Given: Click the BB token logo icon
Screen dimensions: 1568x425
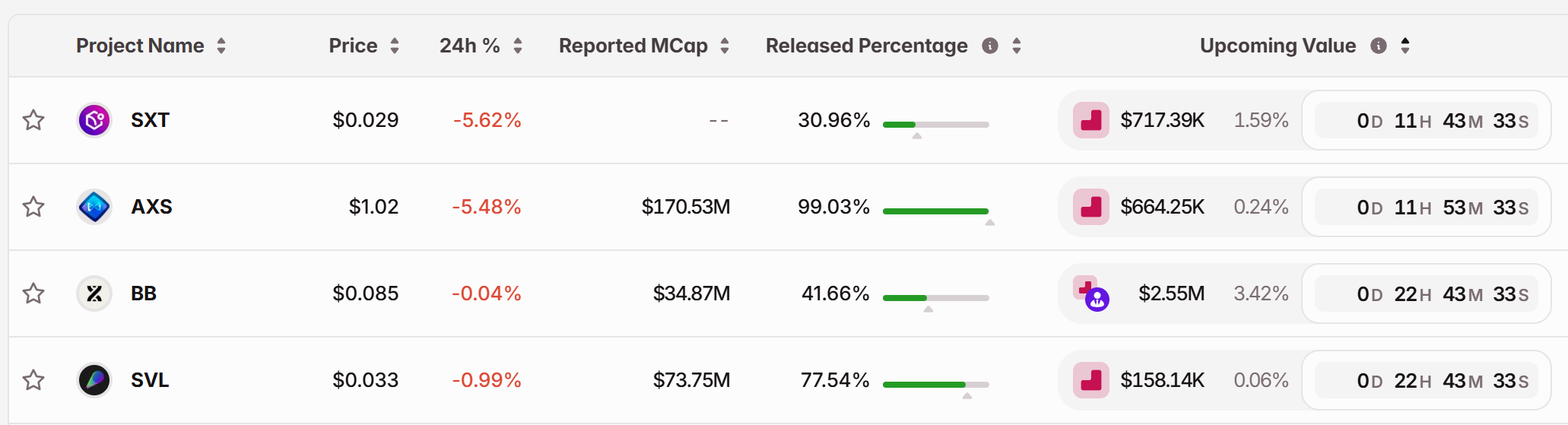Looking at the screenshot, I should click(94, 293).
